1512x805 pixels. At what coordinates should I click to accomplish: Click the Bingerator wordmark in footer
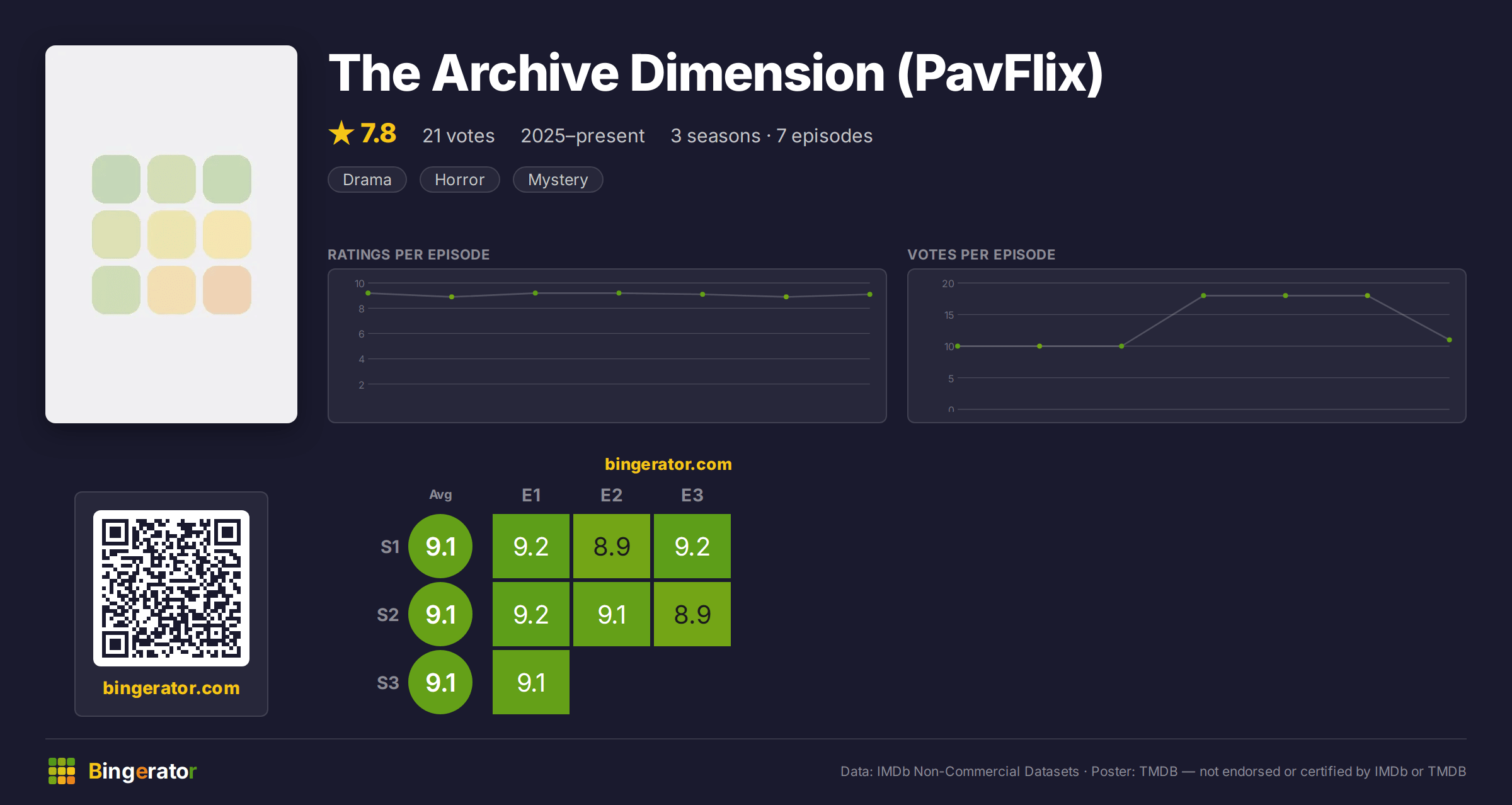point(142,771)
